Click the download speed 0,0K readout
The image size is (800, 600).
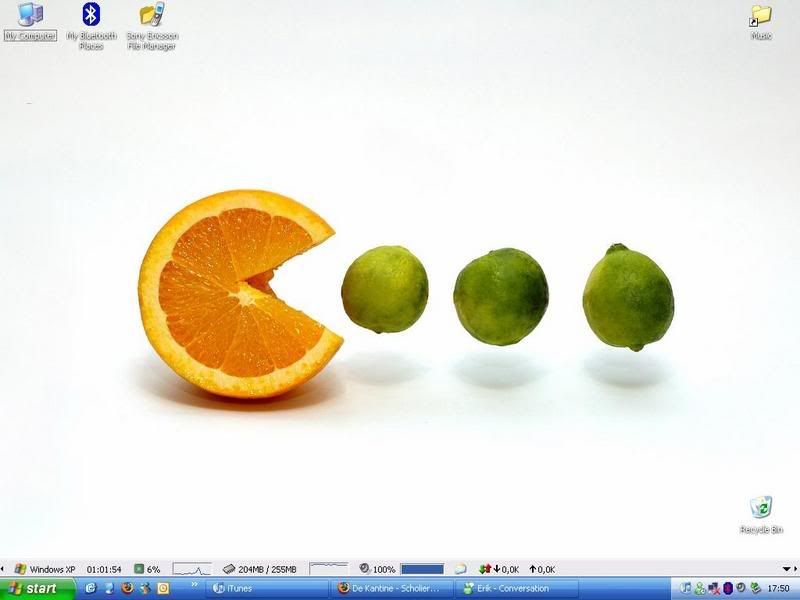[x=506, y=569]
